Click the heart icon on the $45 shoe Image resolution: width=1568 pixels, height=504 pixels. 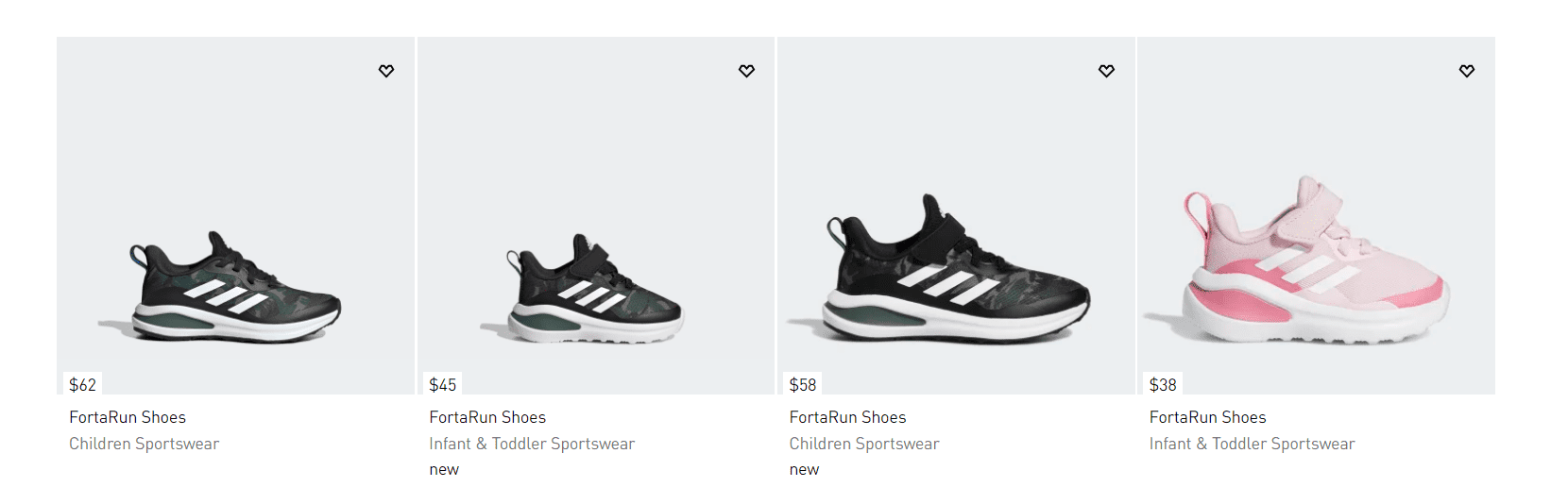(746, 71)
